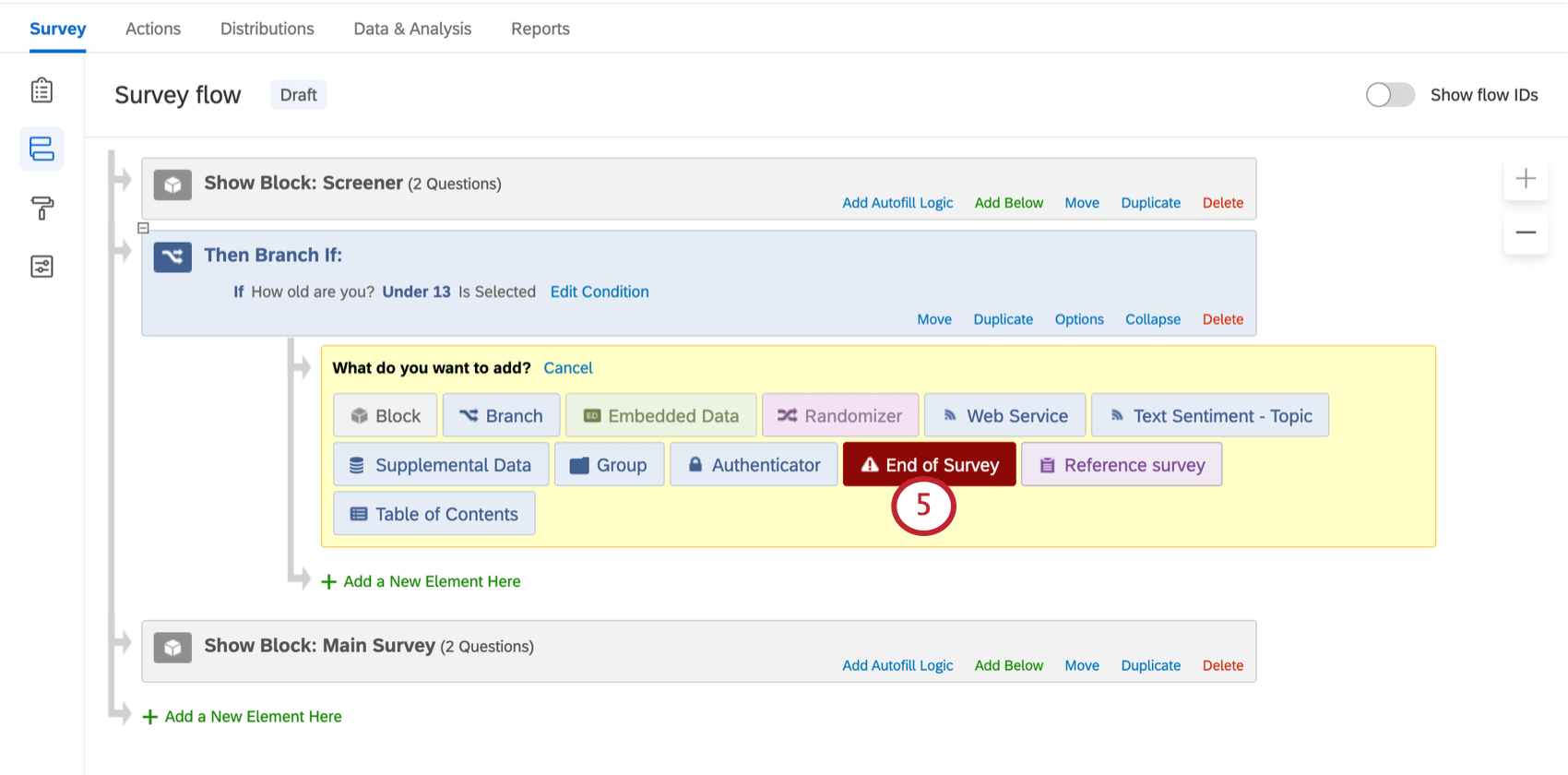Viewport: 1568px width, 775px height.
Task: Add an End of Survey element
Action: 929,464
